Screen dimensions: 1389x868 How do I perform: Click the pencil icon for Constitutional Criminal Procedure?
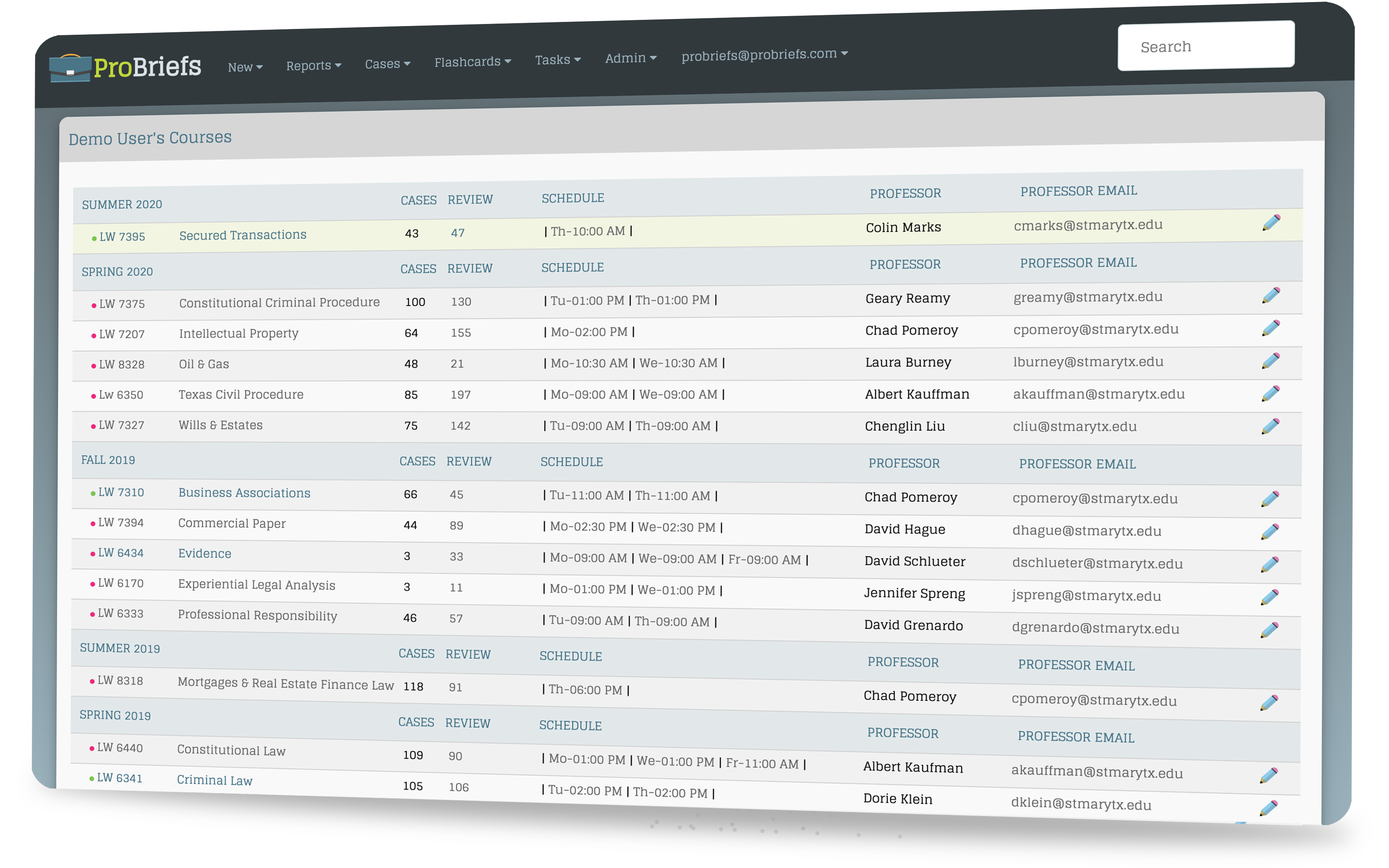(1272, 294)
